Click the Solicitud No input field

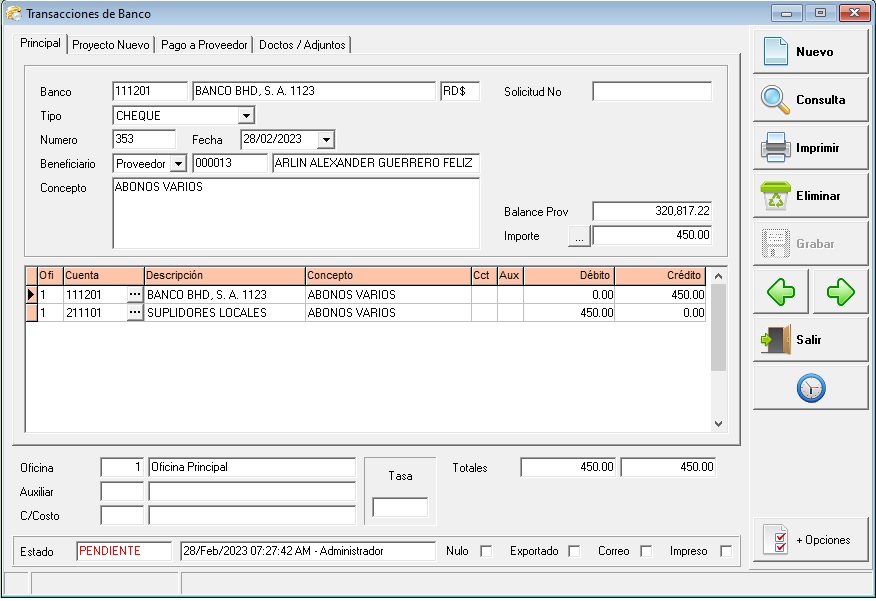651,92
